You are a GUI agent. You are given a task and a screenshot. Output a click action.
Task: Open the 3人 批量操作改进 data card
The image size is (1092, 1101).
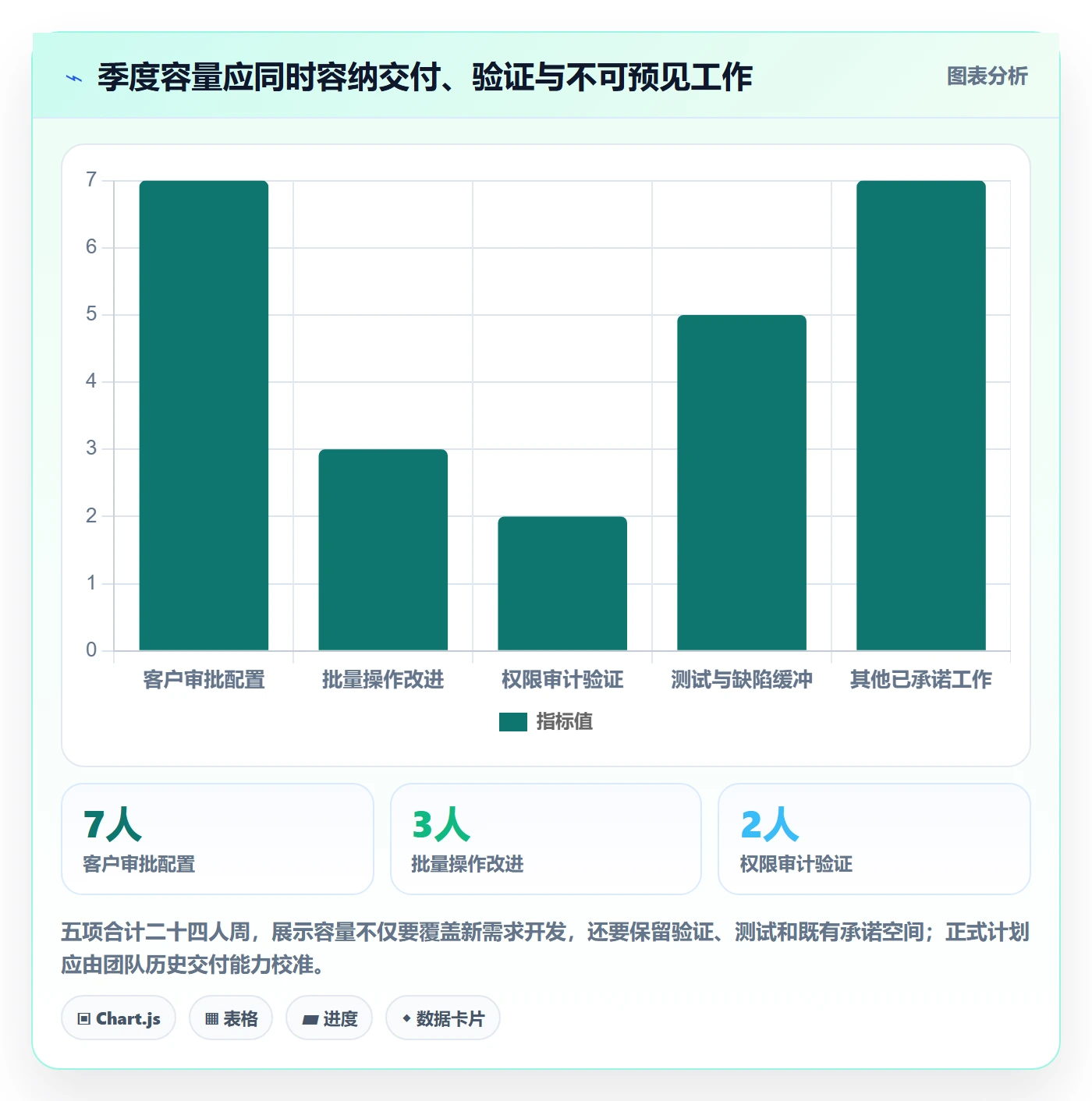[x=546, y=839]
